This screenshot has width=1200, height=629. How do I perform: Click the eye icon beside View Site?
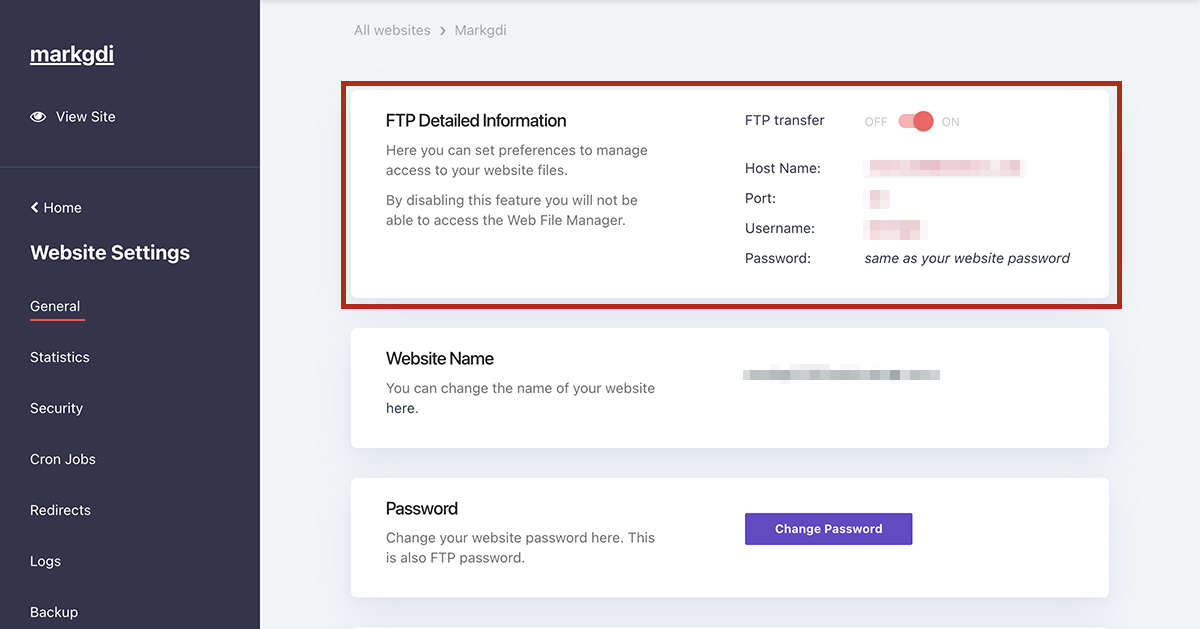38,117
